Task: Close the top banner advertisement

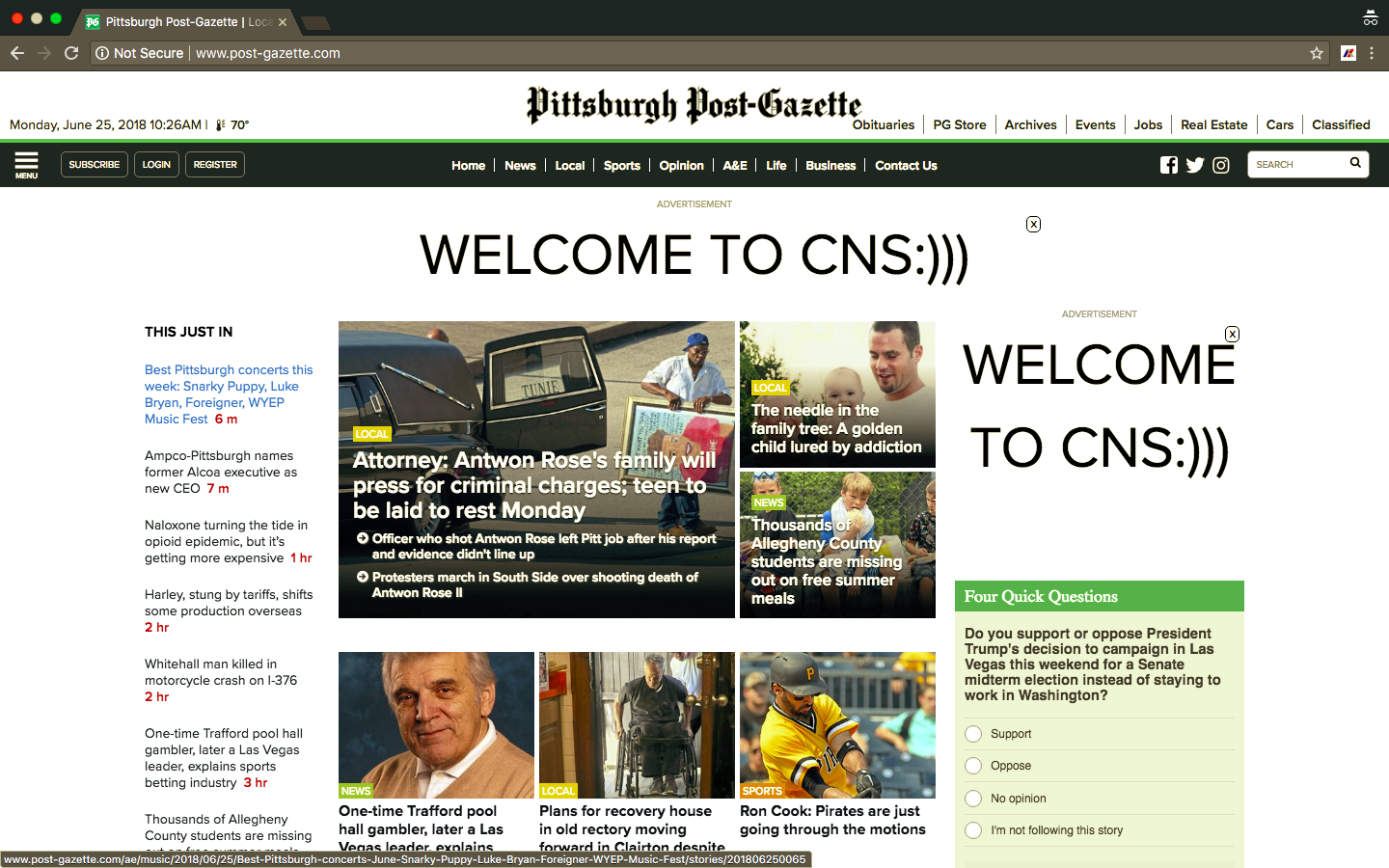Action: pos(1033,224)
